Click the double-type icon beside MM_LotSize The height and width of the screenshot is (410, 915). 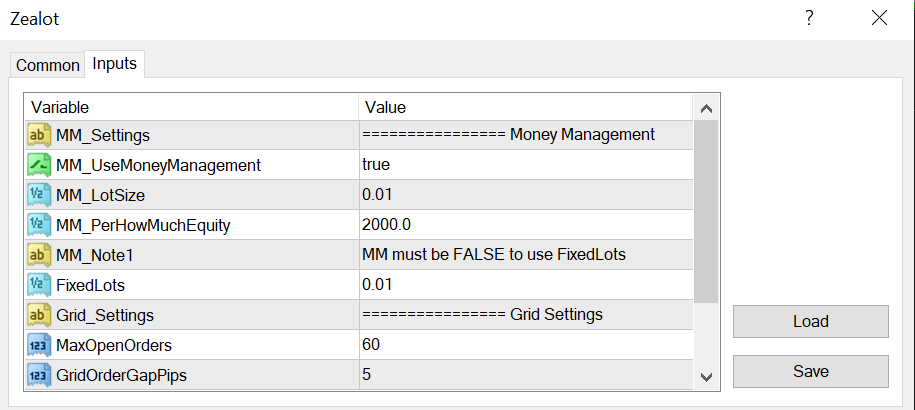(x=39, y=195)
